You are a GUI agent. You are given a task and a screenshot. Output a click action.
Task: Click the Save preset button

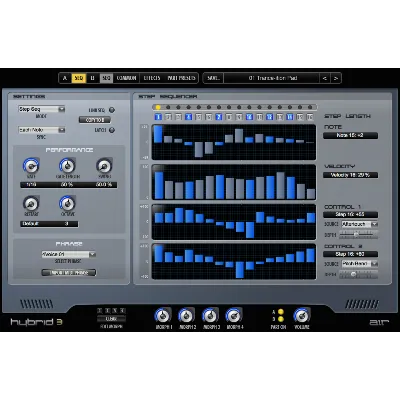coord(213,78)
